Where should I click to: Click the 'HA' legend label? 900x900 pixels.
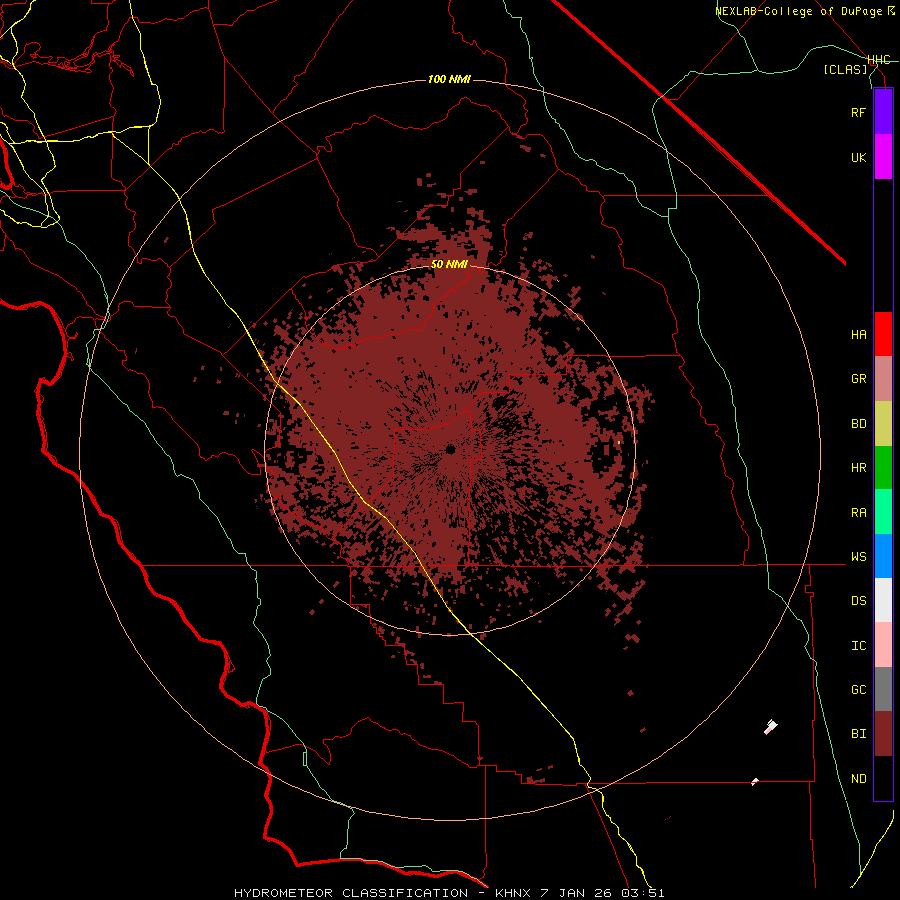click(x=858, y=335)
